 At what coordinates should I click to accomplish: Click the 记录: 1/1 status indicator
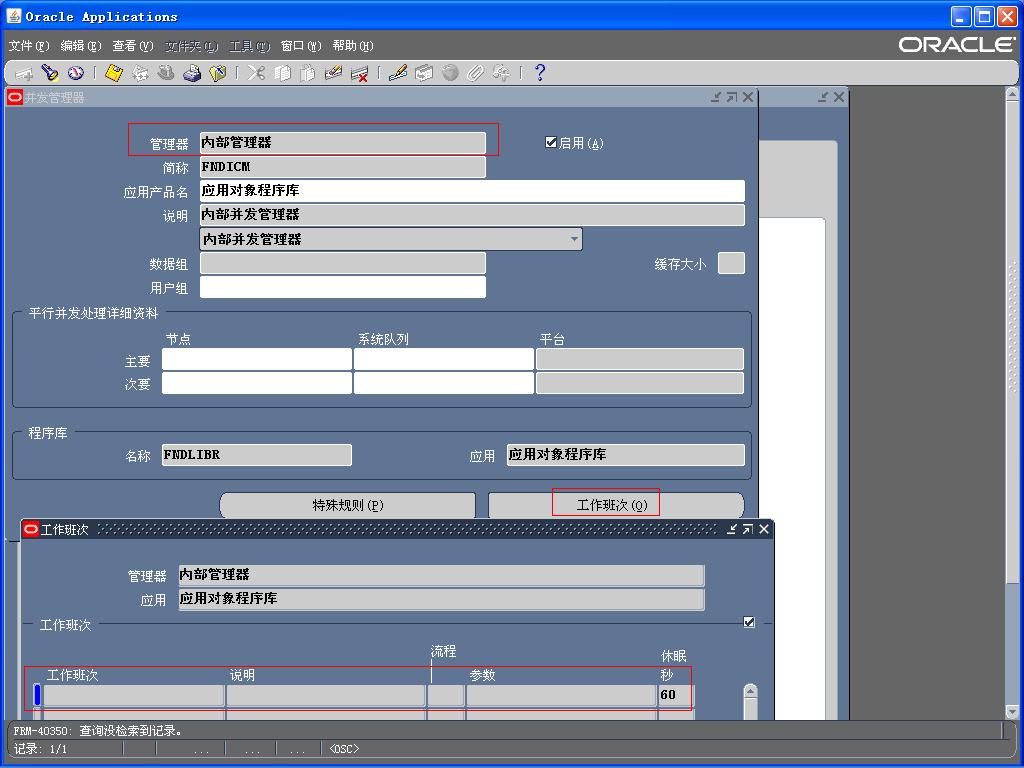pyautogui.click(x=40, y=749)
